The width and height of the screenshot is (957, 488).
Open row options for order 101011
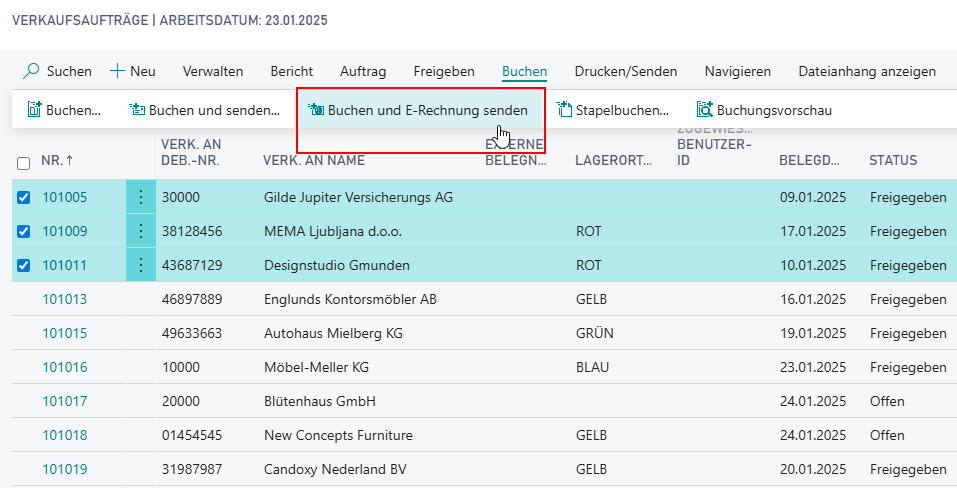(x=141, y=265)
